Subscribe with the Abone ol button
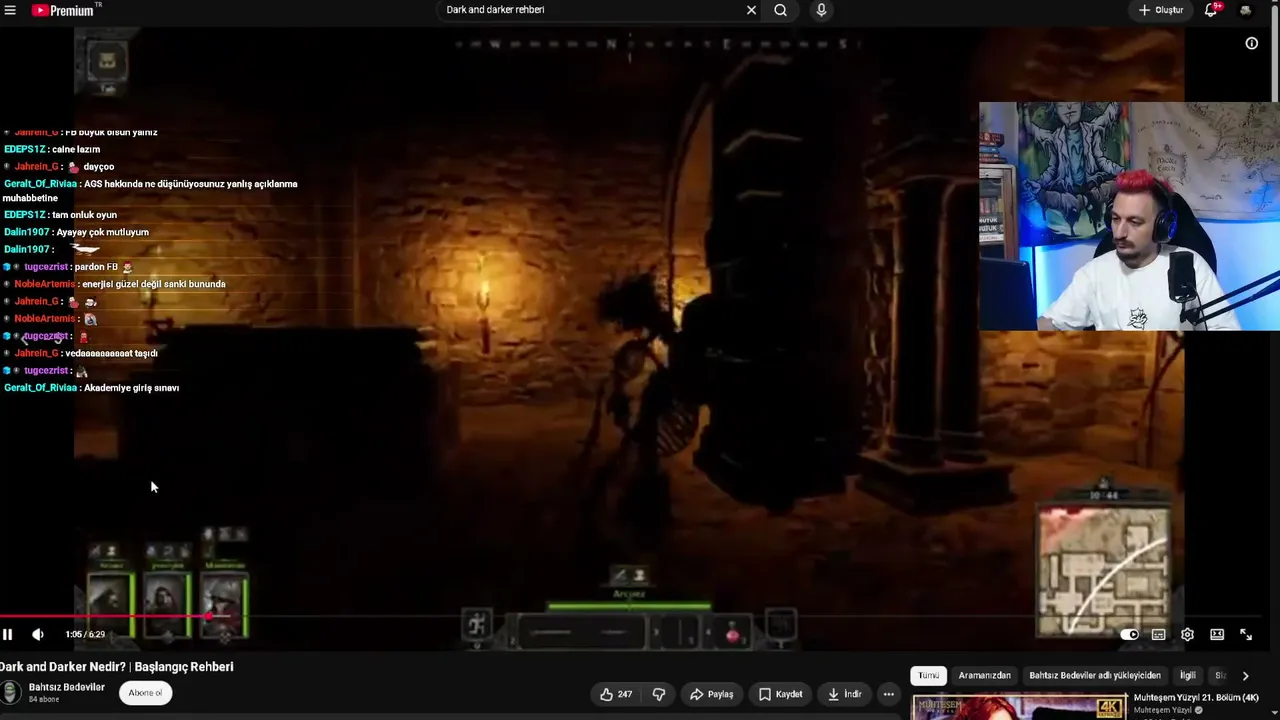Viewport: 1280px width, 720px height. [145, 693]
